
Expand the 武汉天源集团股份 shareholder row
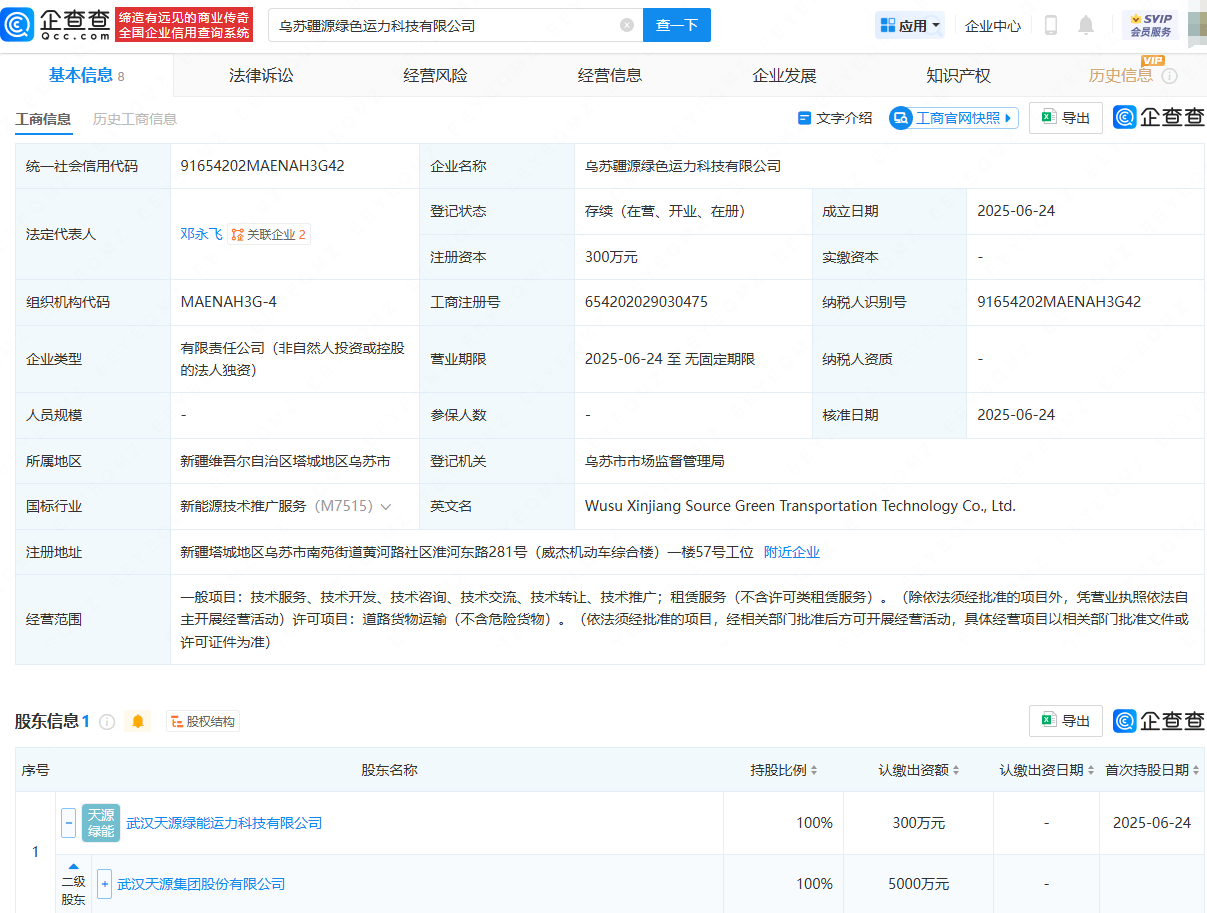pos(104,884)
